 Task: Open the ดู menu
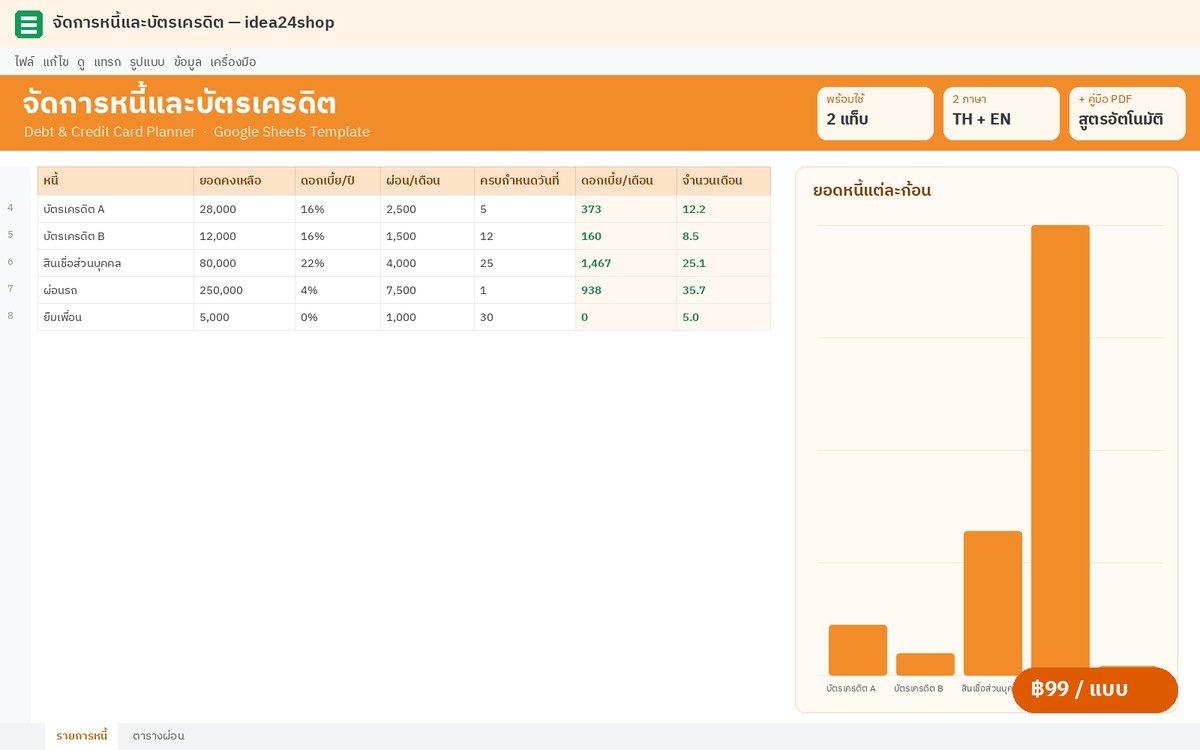81,62
